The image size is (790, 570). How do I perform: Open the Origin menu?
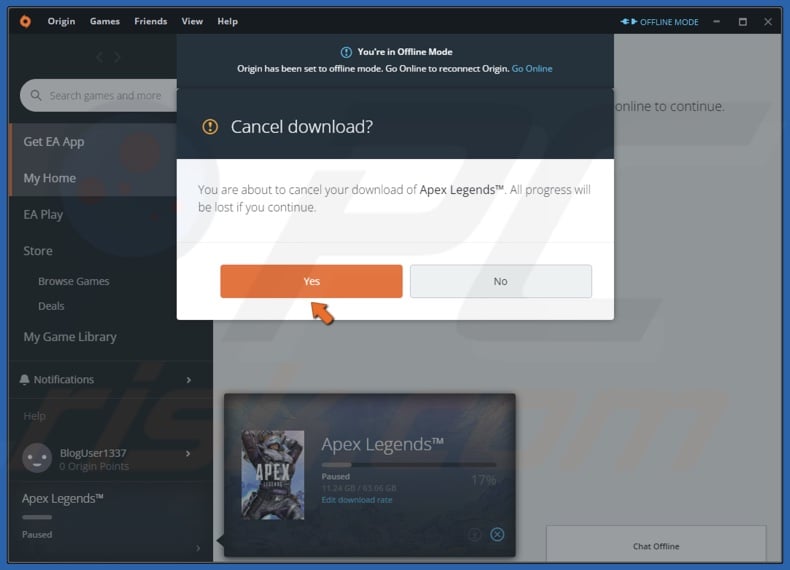coord(61,21)
